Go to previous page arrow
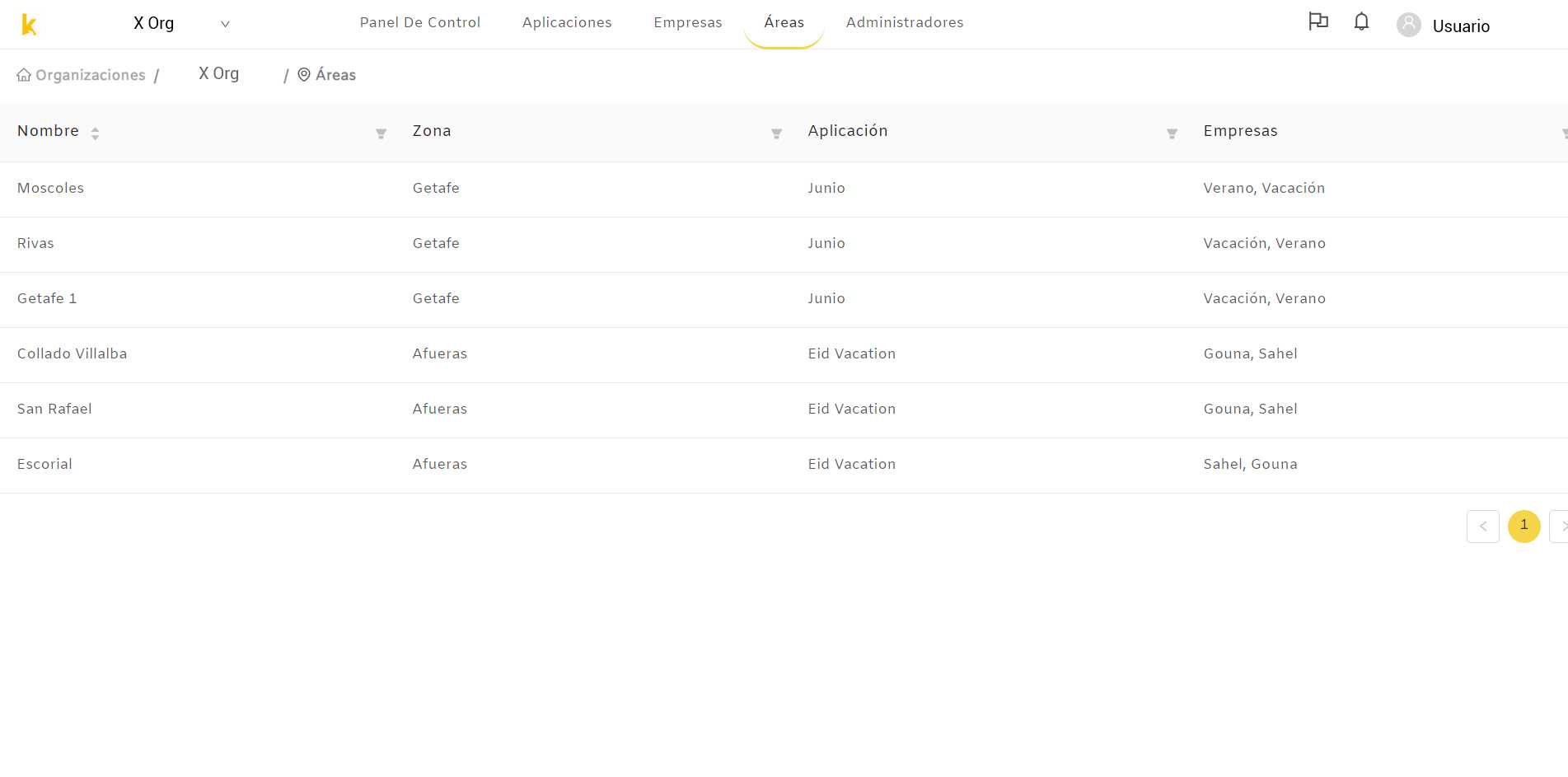The image size is (1568, 777). pyautogui.click(x=1483, y=527)
